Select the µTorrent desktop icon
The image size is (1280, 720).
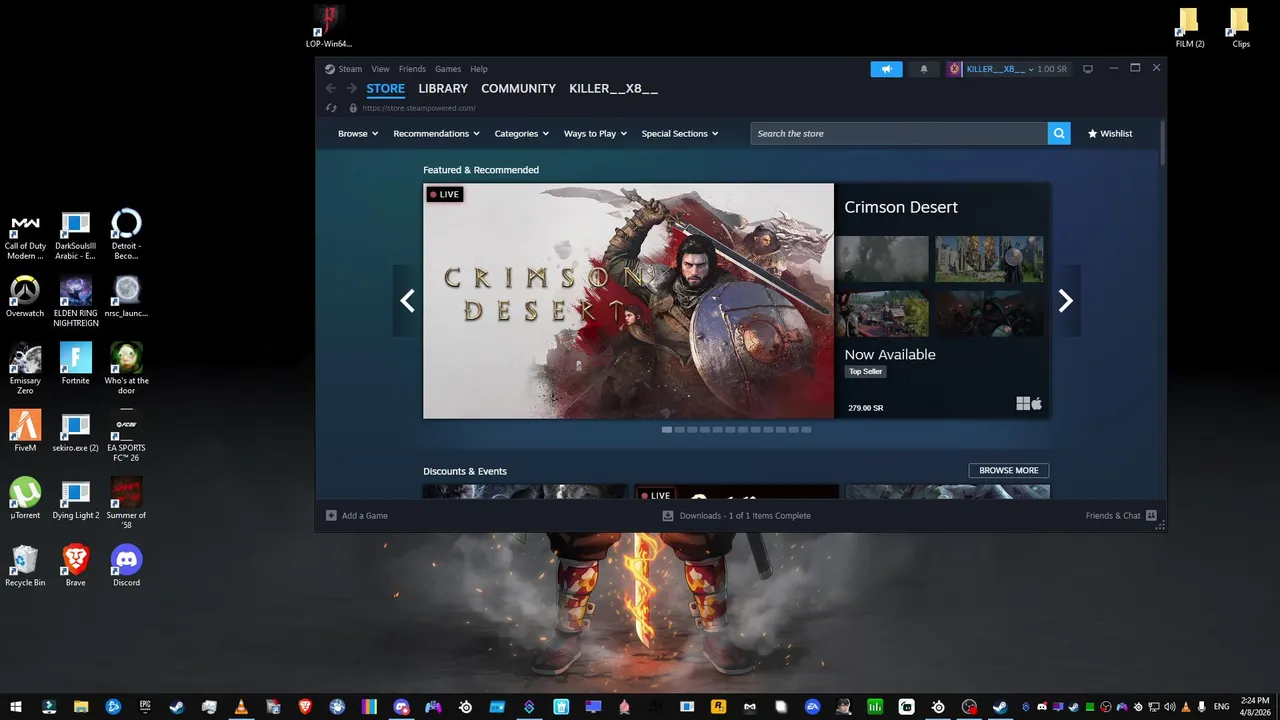[x=25, y=498]
